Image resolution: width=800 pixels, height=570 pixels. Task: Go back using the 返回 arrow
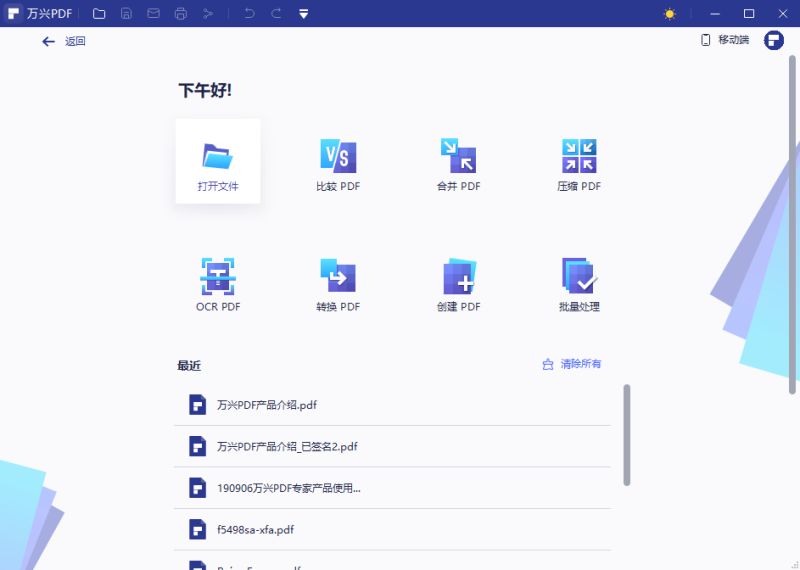(64, 41)
